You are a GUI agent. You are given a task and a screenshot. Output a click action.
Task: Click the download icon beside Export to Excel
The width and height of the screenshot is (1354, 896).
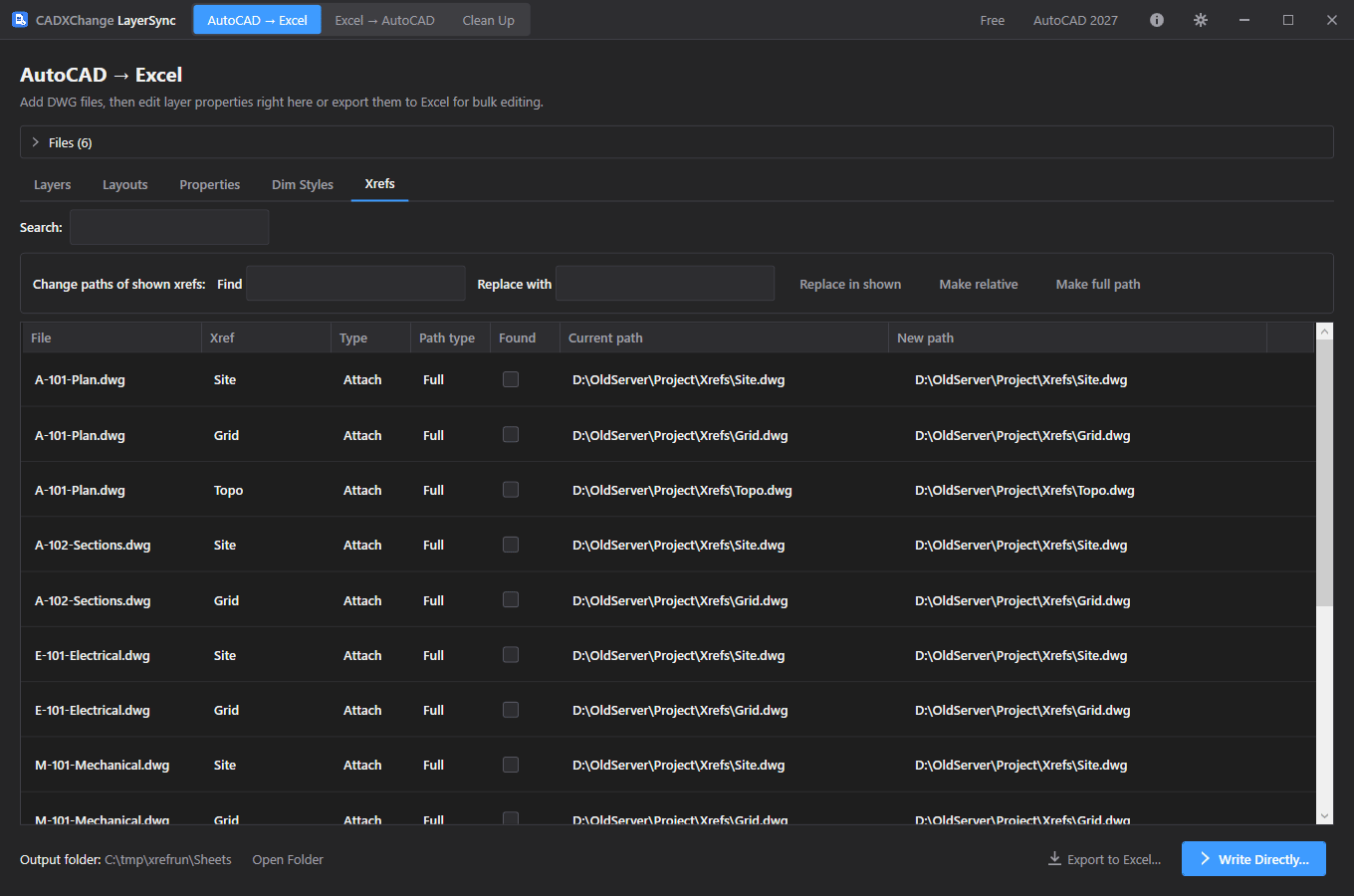click(x=1054, y=858)
